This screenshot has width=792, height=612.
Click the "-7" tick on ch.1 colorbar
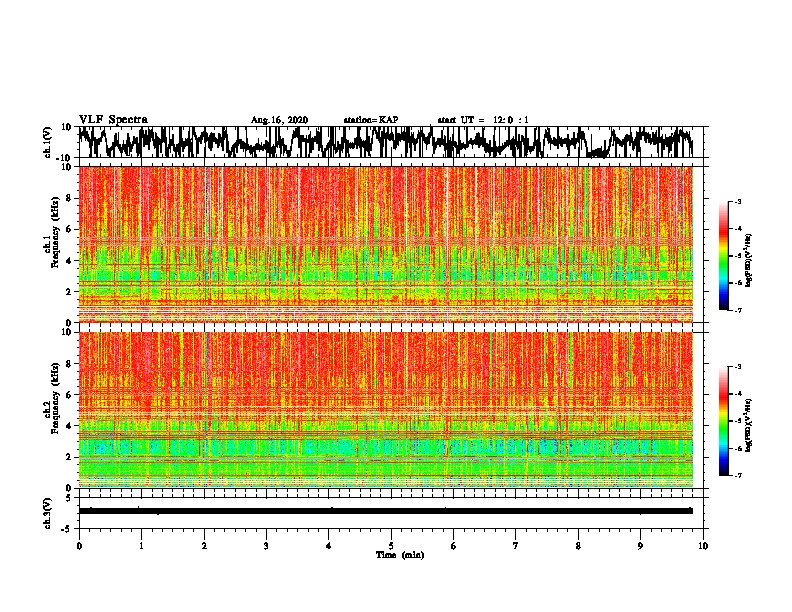point(737,310)
